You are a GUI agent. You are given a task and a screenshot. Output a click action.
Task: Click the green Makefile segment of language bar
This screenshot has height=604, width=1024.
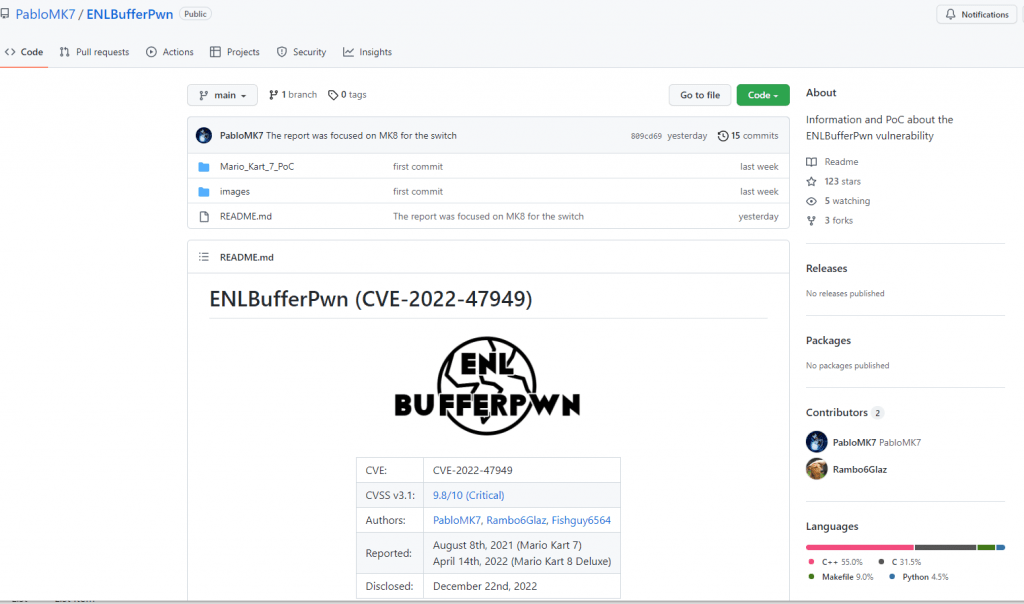pyautogui.click(x=986, y=547)
